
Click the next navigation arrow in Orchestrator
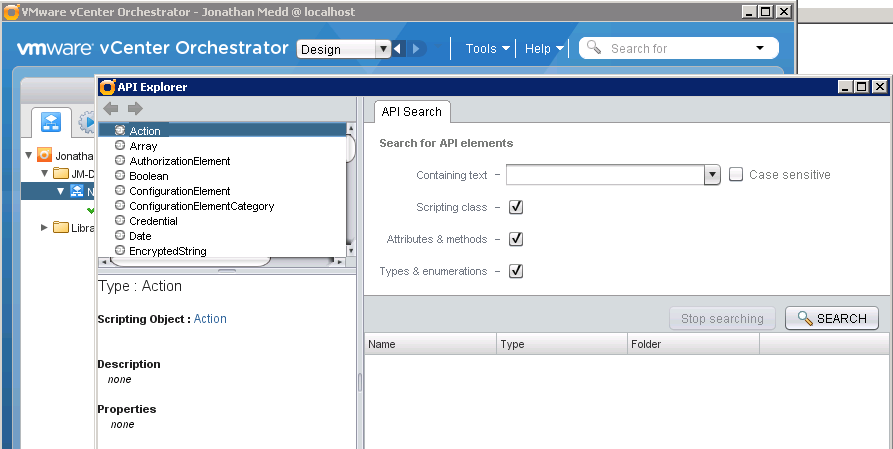416,49
